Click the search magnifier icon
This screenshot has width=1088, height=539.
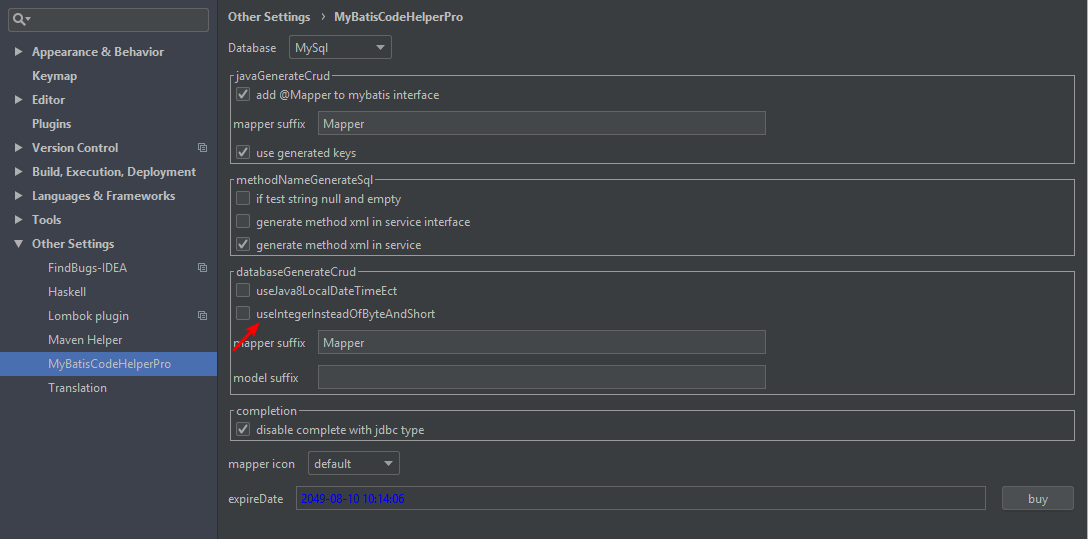tap(19, 19)
